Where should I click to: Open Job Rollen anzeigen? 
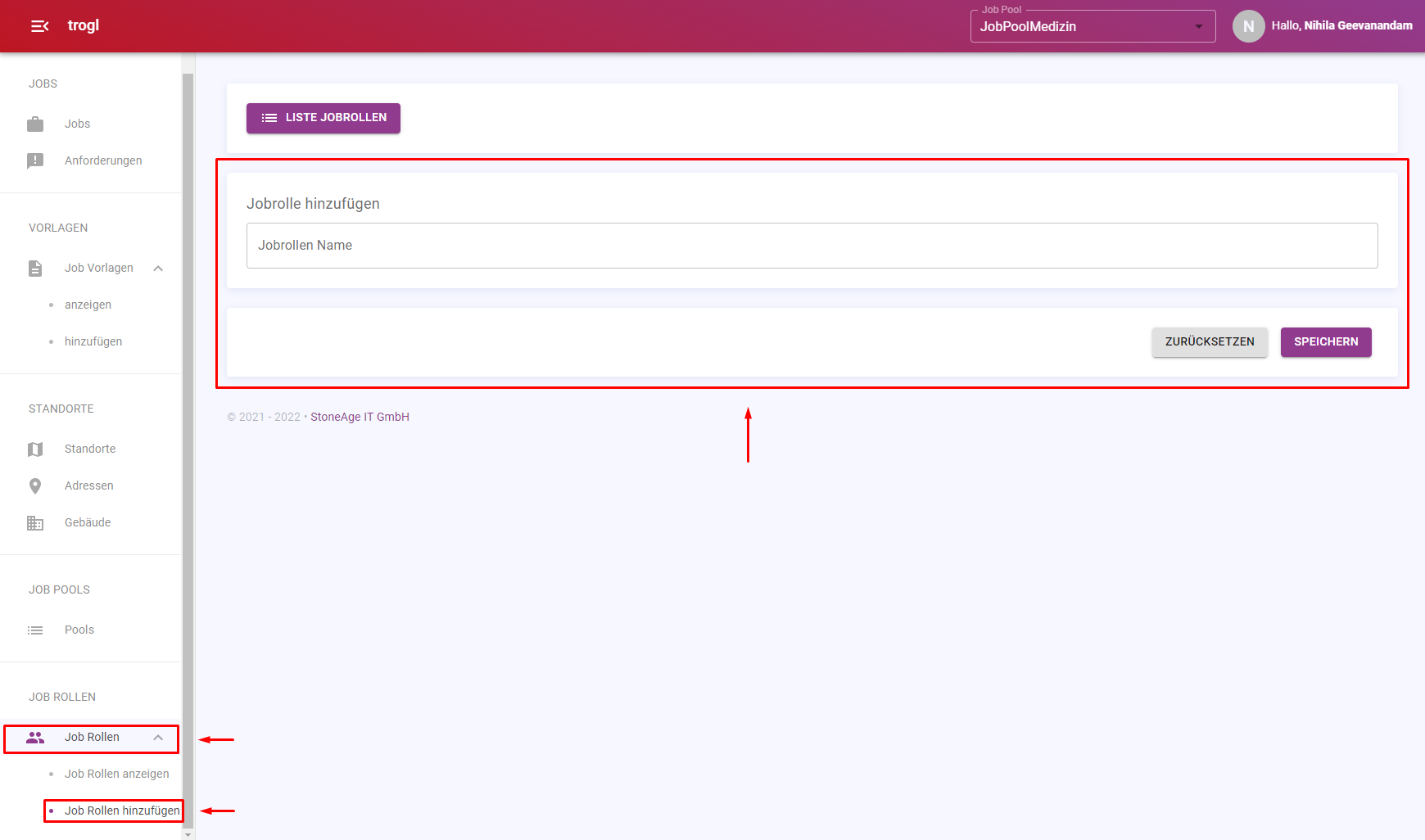pos(116,774)
